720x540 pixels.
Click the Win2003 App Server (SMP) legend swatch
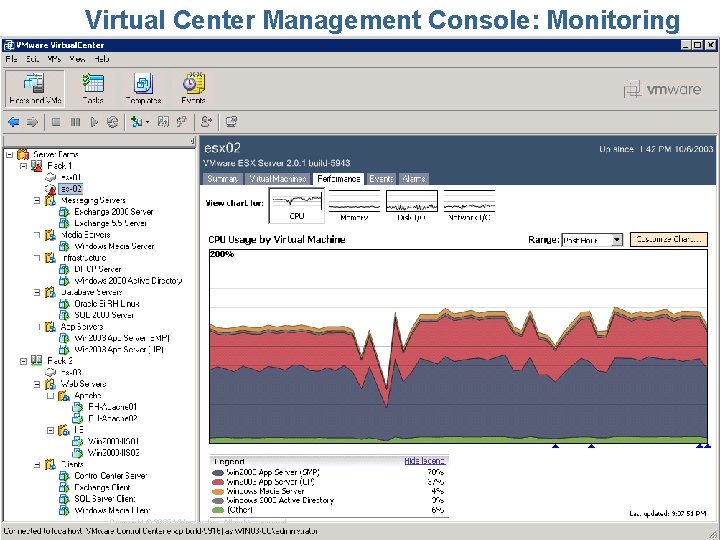click(x=218, y=472)
